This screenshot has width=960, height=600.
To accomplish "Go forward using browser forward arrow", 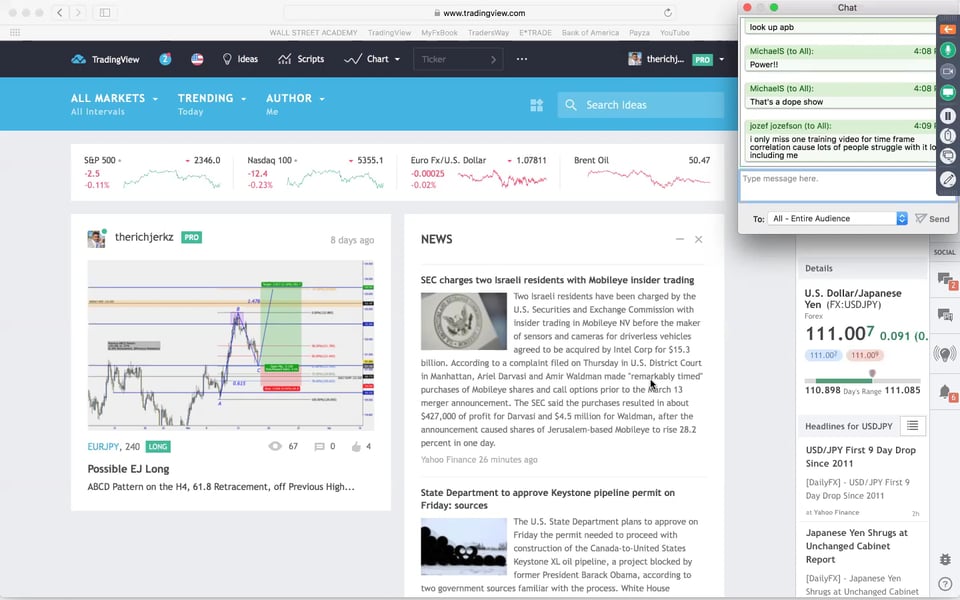I will pos(78,12).
